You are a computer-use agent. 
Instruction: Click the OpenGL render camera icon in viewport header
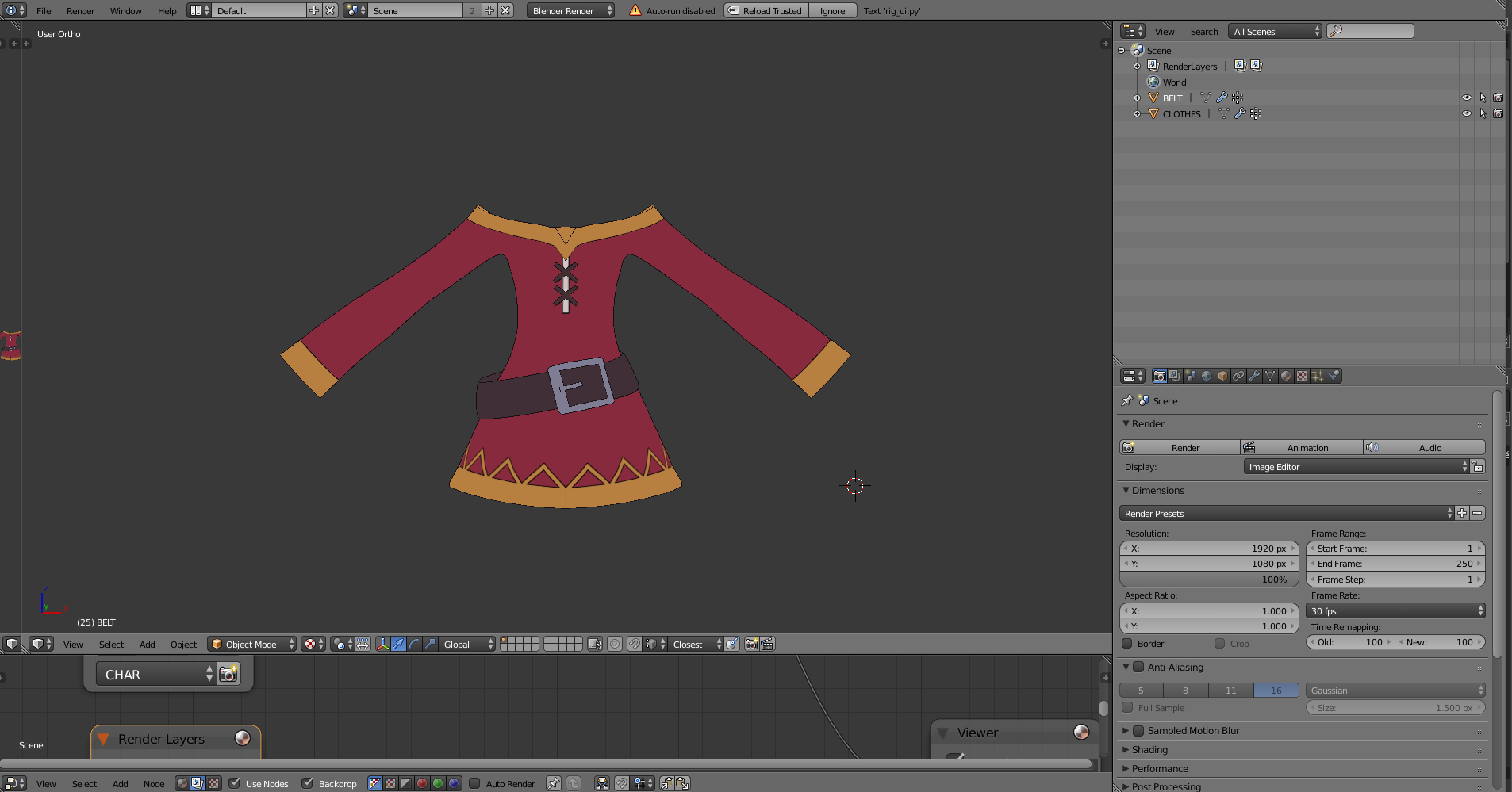[751, 644]
